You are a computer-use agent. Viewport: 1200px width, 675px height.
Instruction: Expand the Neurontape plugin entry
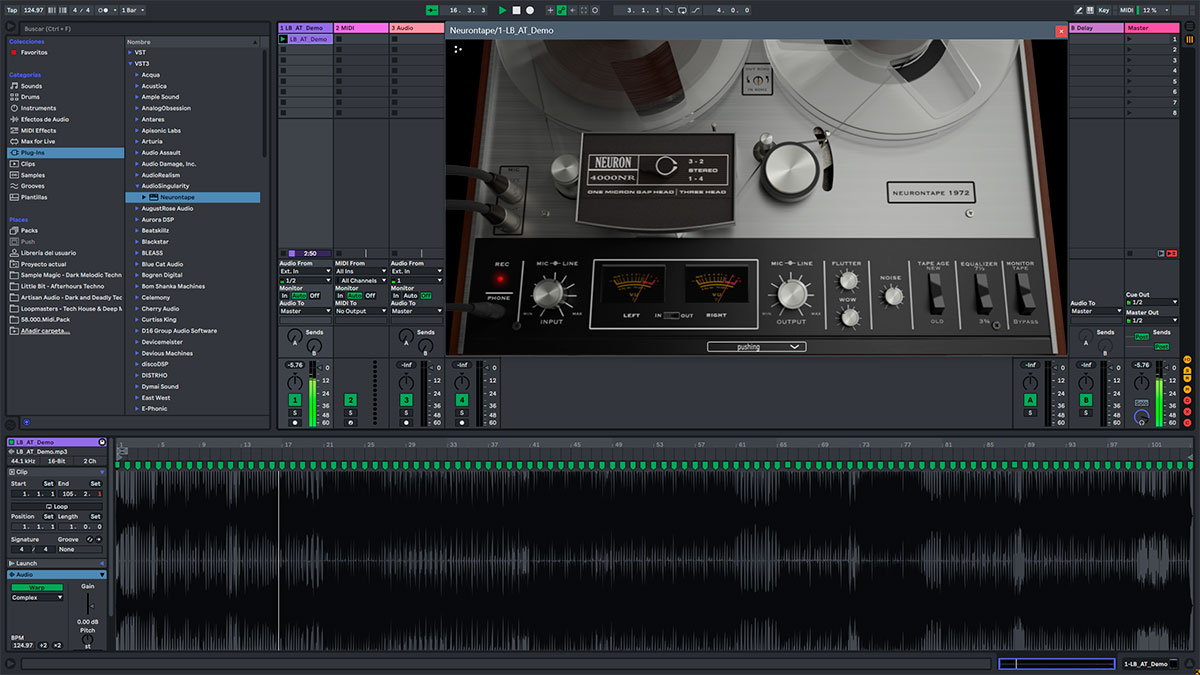coord(145,197)
